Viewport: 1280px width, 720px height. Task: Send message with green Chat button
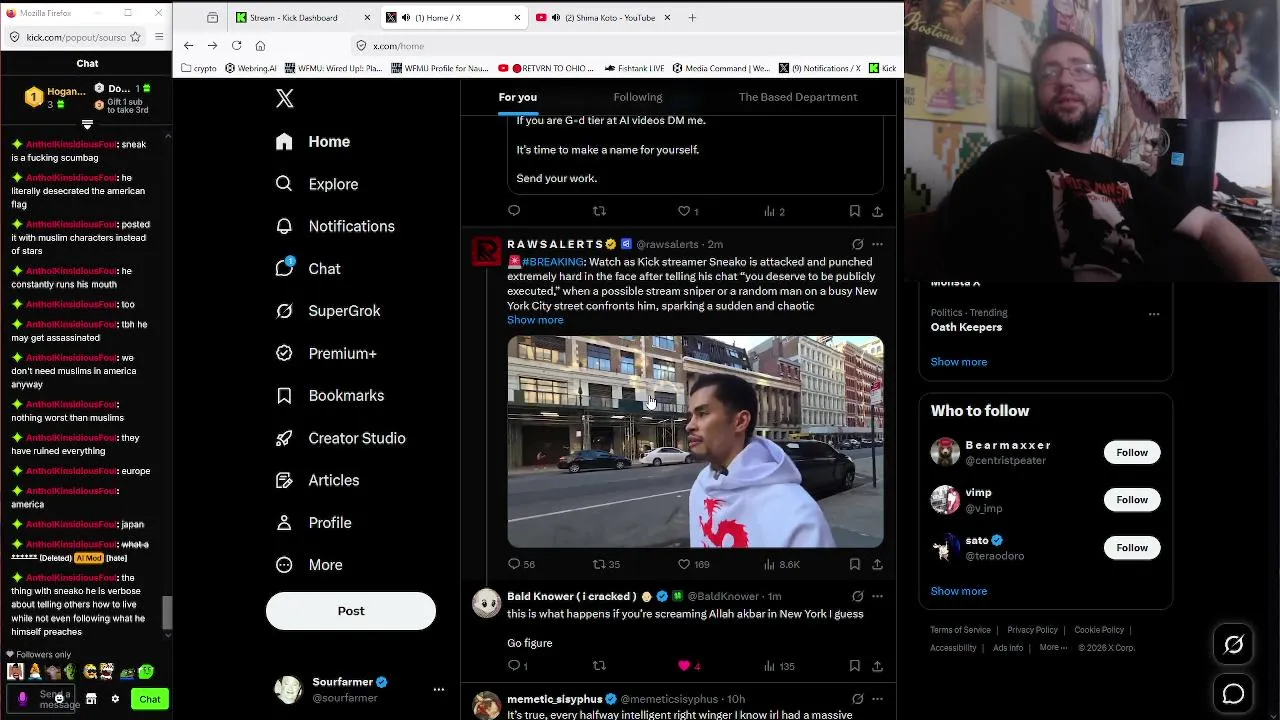pos(150,699)
